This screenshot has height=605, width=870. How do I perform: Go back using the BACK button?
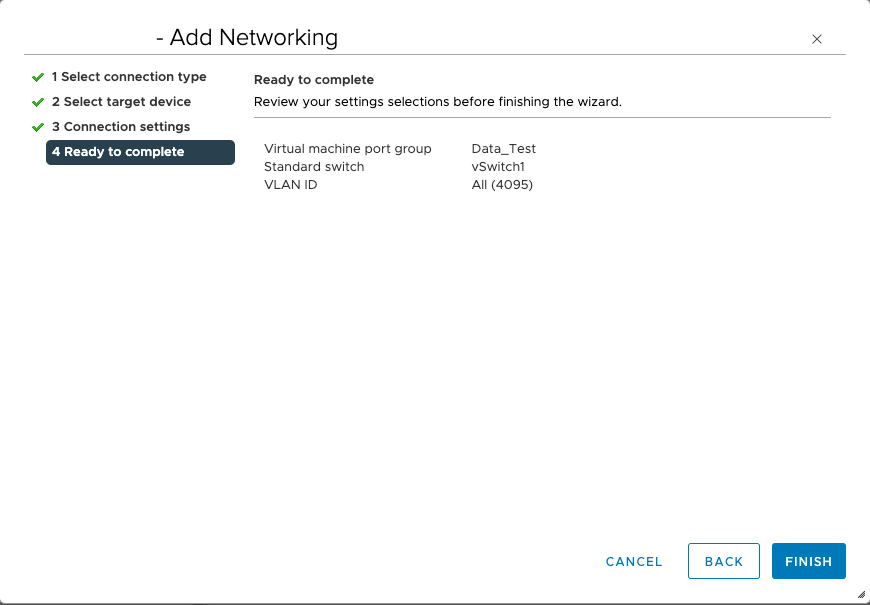pos(723,562)
